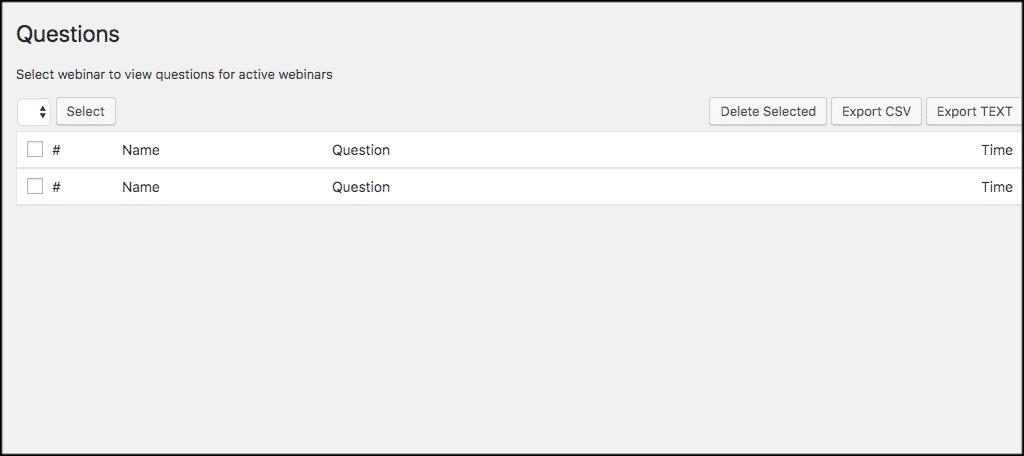Click the Time column in the header row
Viewport: 1024px width, 456px height.
(x=996, y=150)
